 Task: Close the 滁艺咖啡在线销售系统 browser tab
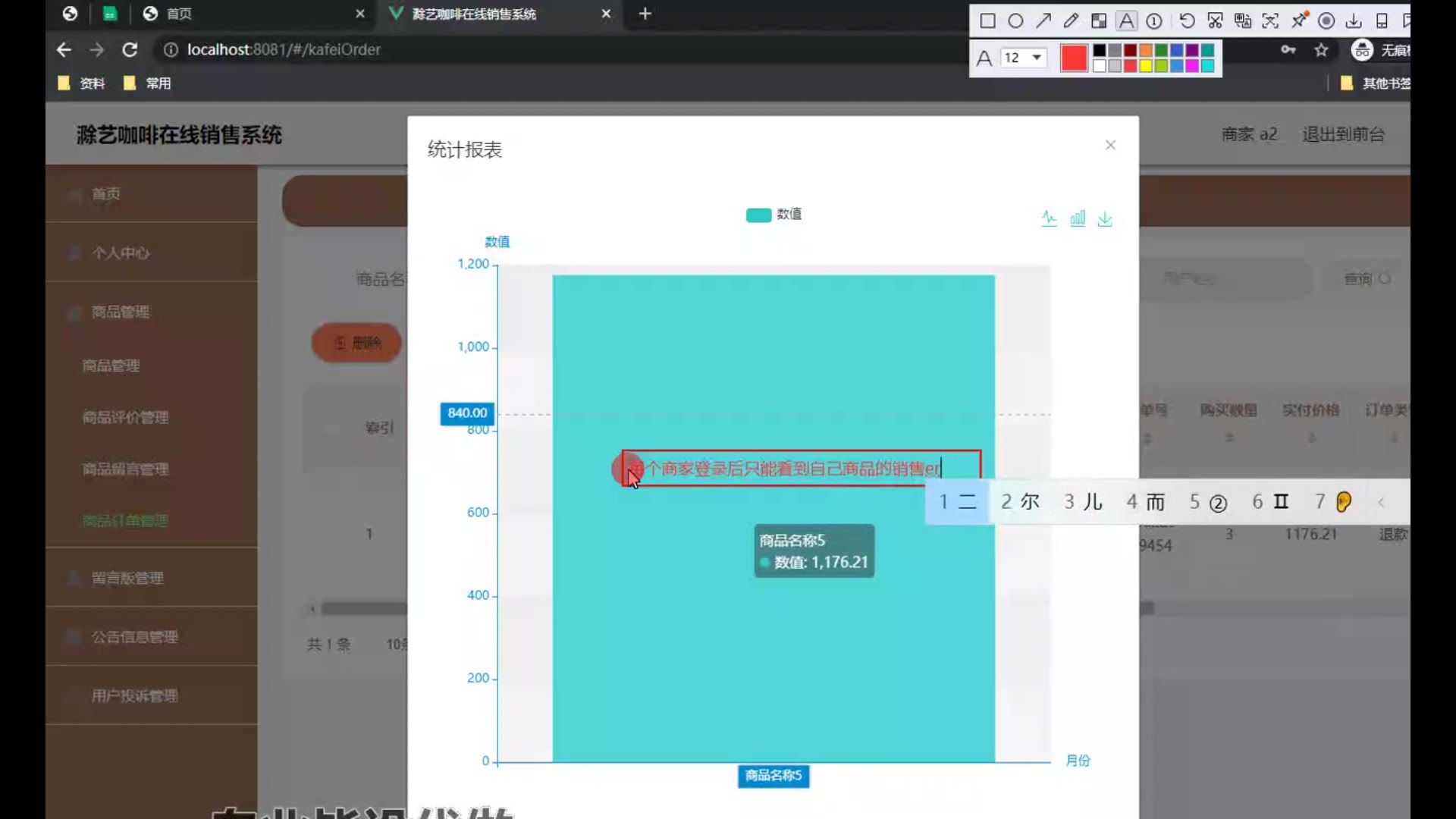tap(606, 14)
